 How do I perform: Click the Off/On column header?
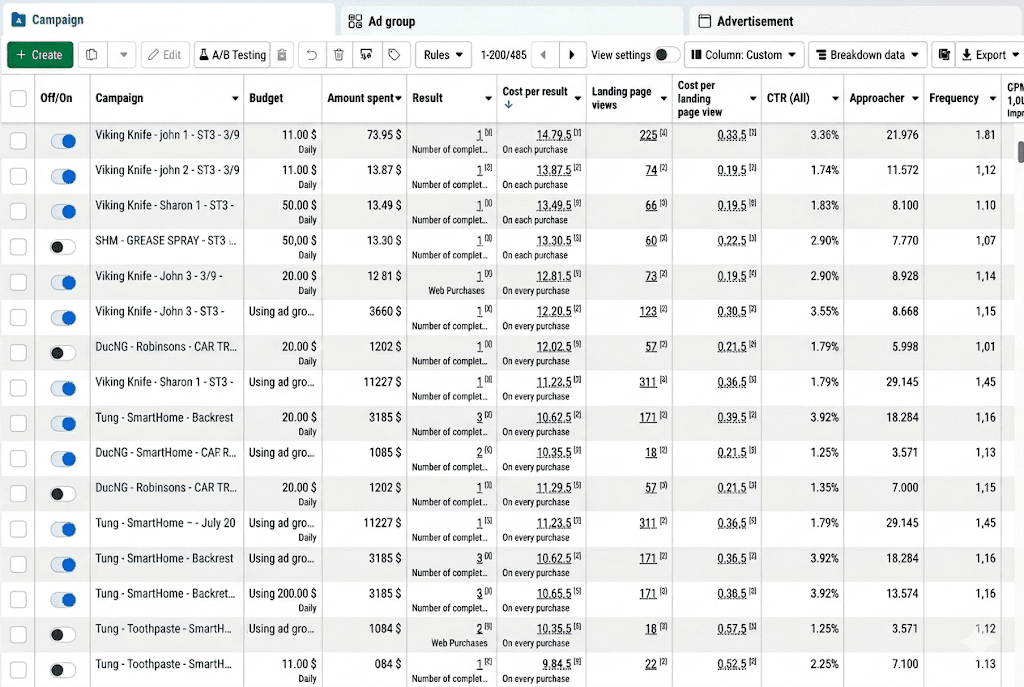pos(56,98)
